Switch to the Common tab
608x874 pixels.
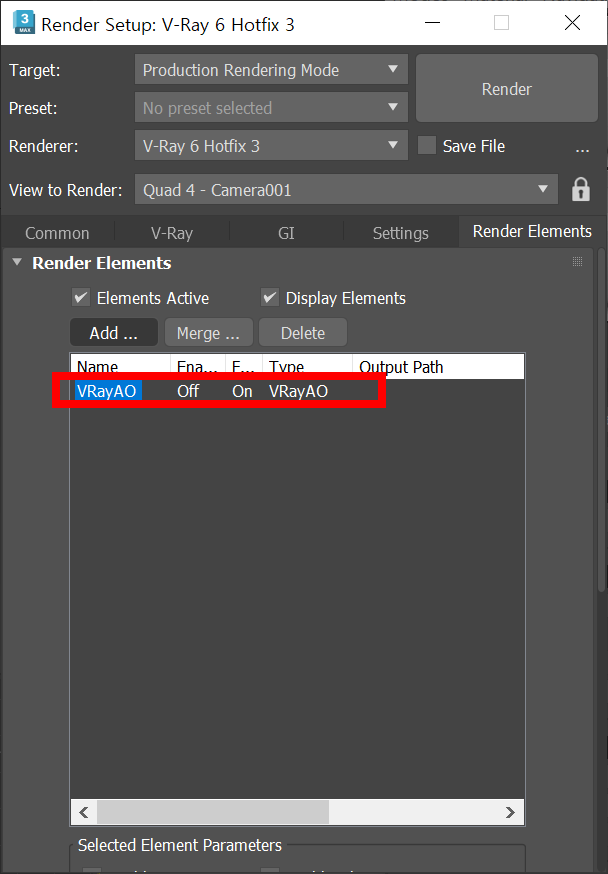[57, 233]
